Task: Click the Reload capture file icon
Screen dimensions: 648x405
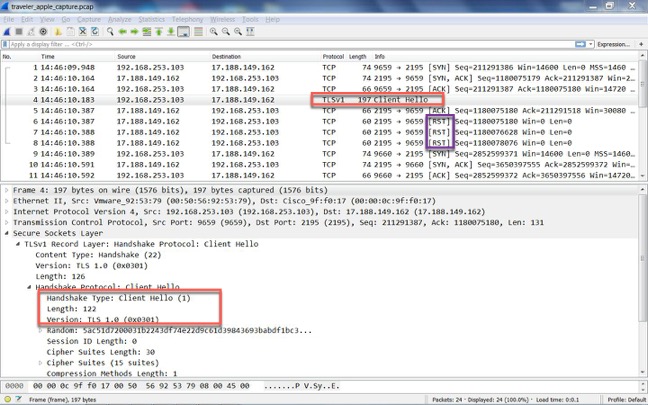Action: (x=95, y=32)
